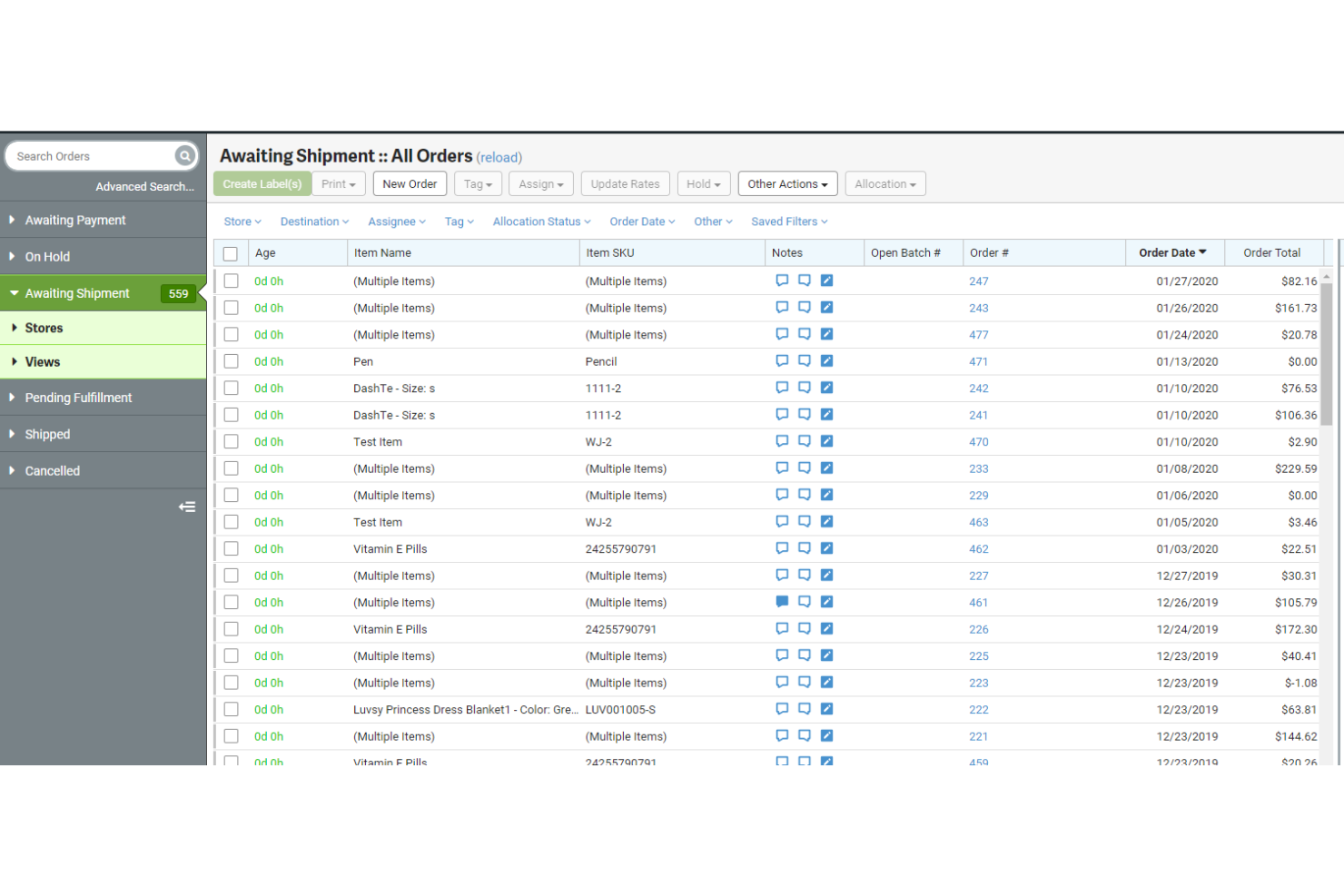1344x896 pixels.
Task: Open the Assignee filter dropdown
Action: click(x=397, y=222)
